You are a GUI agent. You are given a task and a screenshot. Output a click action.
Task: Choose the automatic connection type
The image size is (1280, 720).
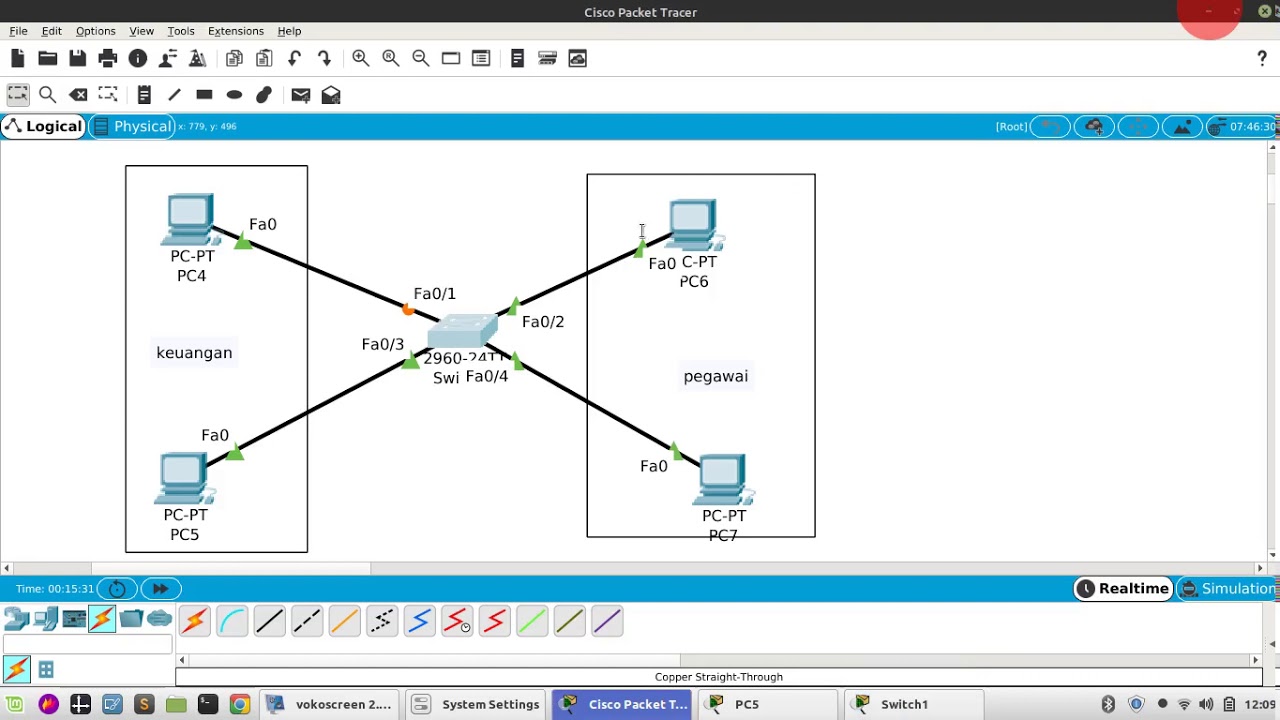tap(195, 621)
